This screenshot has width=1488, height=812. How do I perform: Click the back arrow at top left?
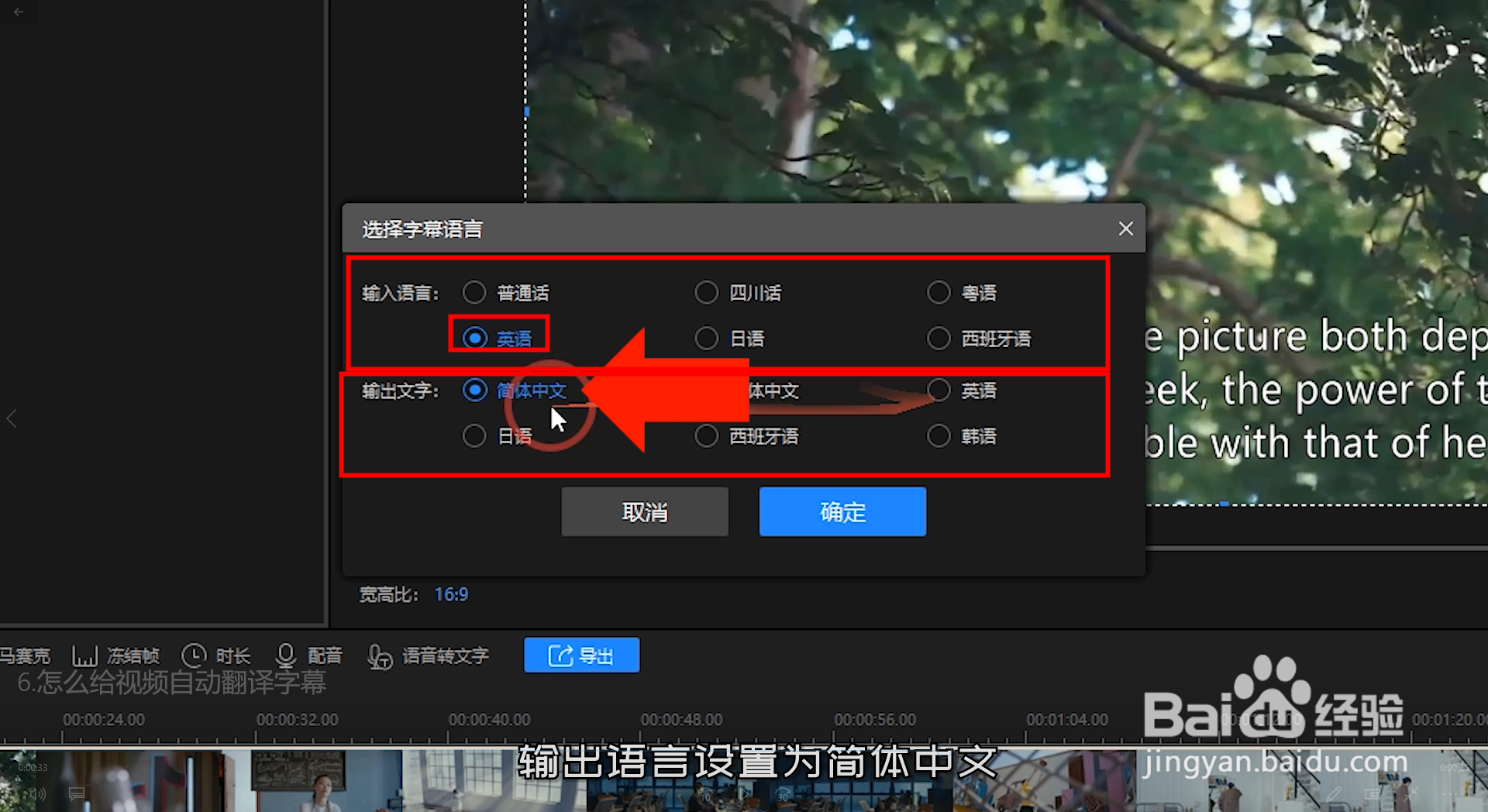pos(18,12)
